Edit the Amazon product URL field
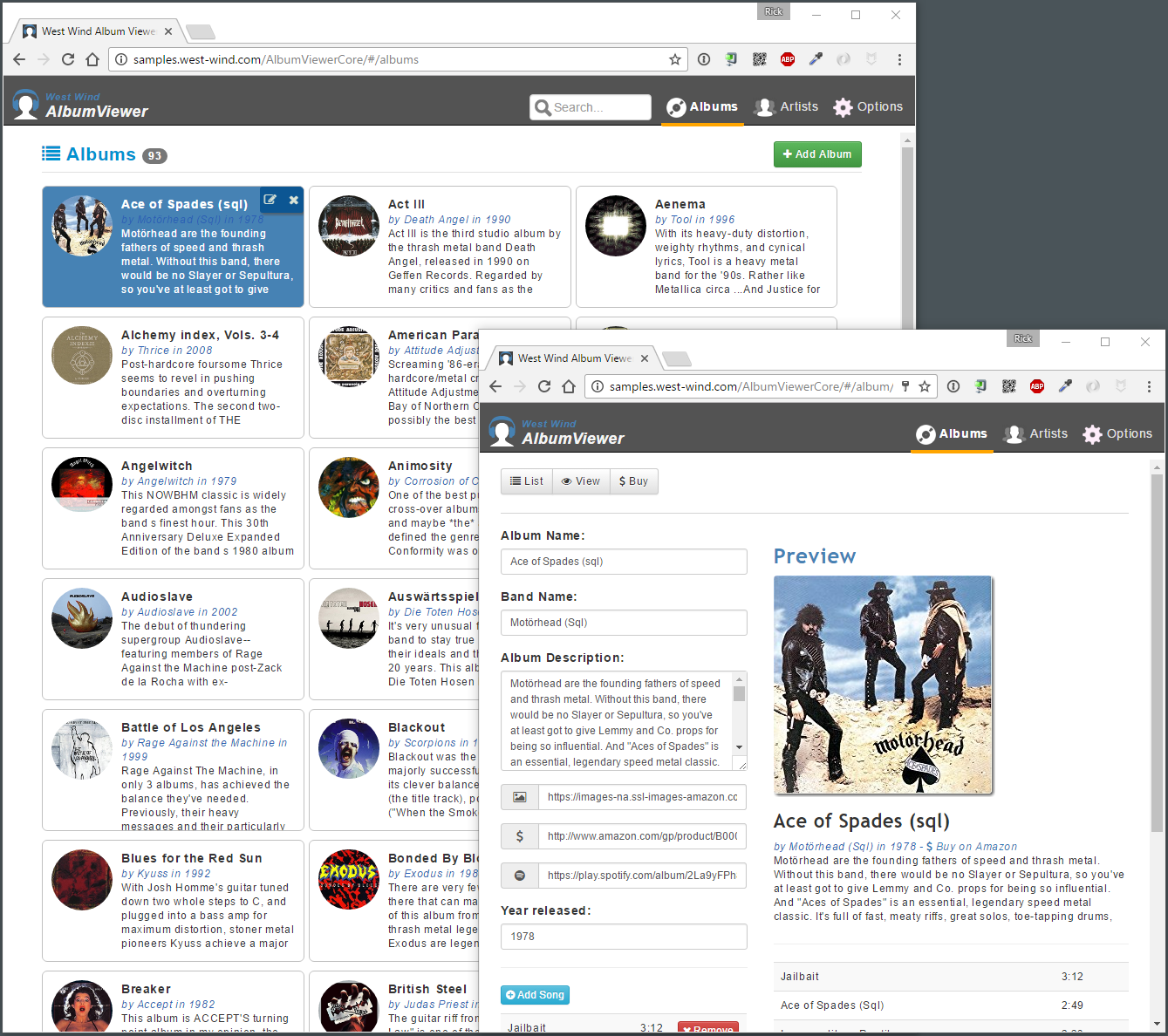Viewport: 1168px width, 1036px height. click(642, 836)
